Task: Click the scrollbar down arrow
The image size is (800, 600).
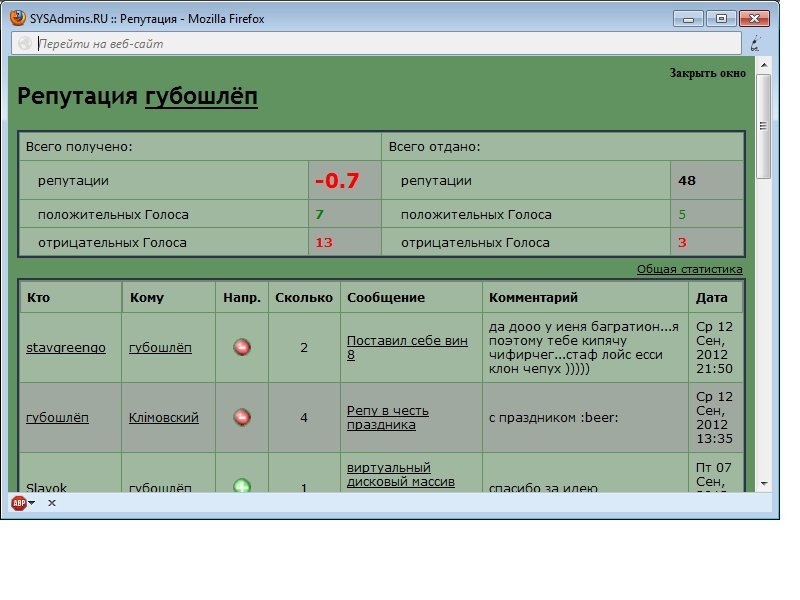Action: point(764,483)
